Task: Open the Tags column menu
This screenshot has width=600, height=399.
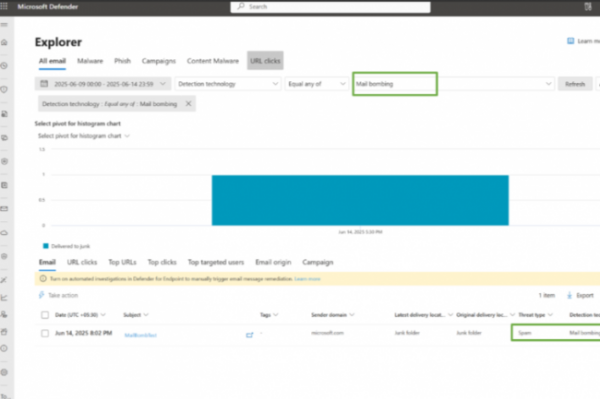Action: tap(269, 315)
